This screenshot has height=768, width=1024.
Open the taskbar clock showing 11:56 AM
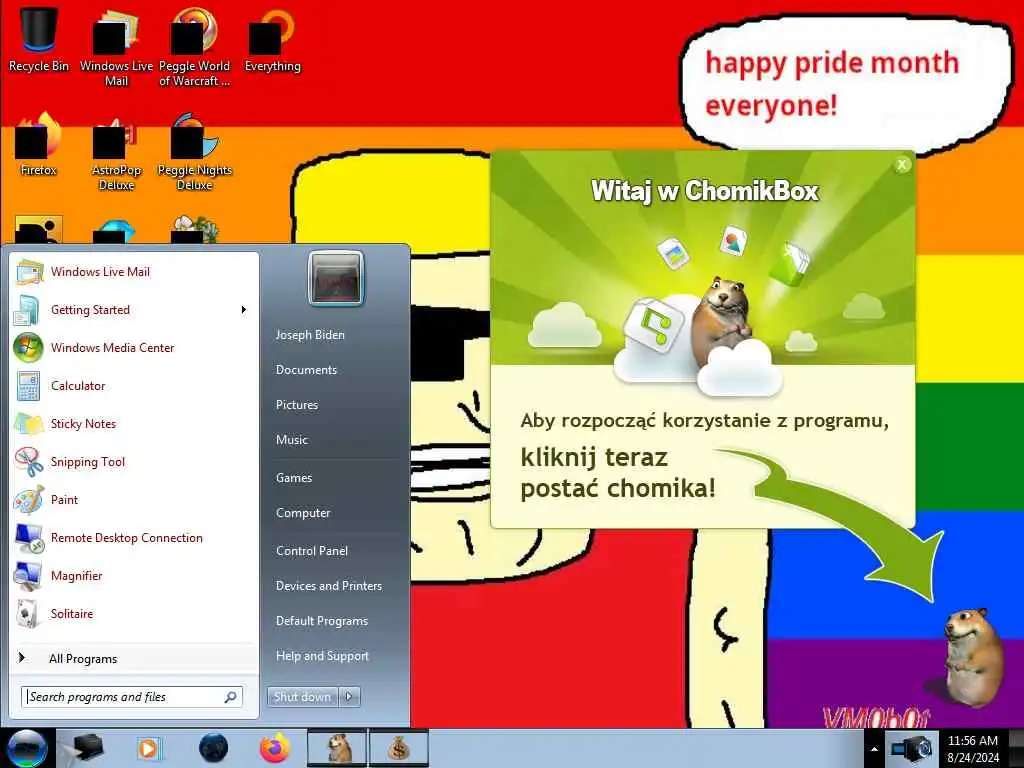(x=973, y=748)
